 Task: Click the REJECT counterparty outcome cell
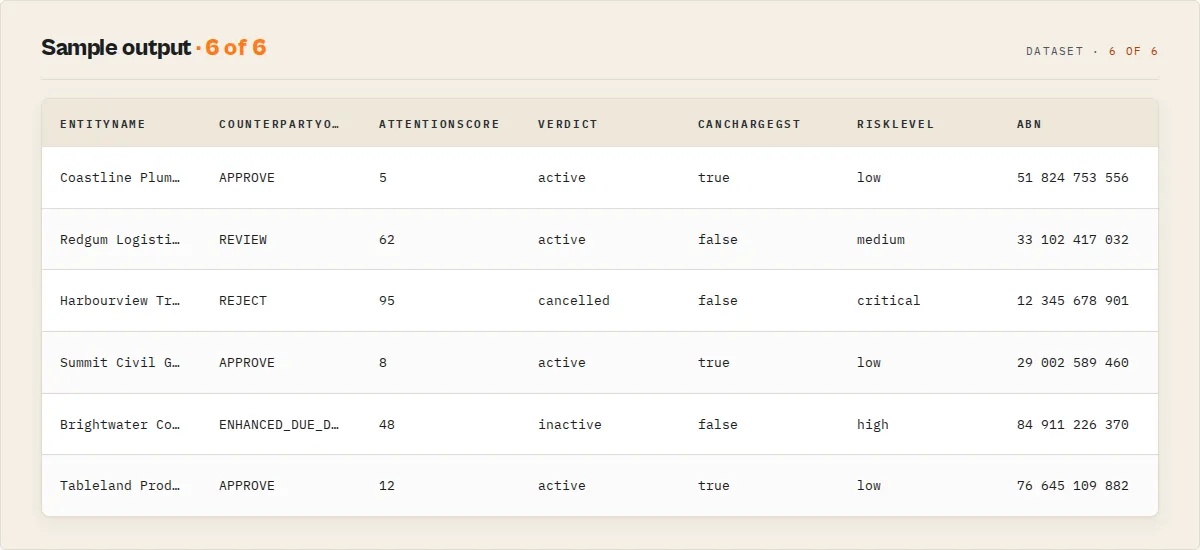click(x=243, y=301)
